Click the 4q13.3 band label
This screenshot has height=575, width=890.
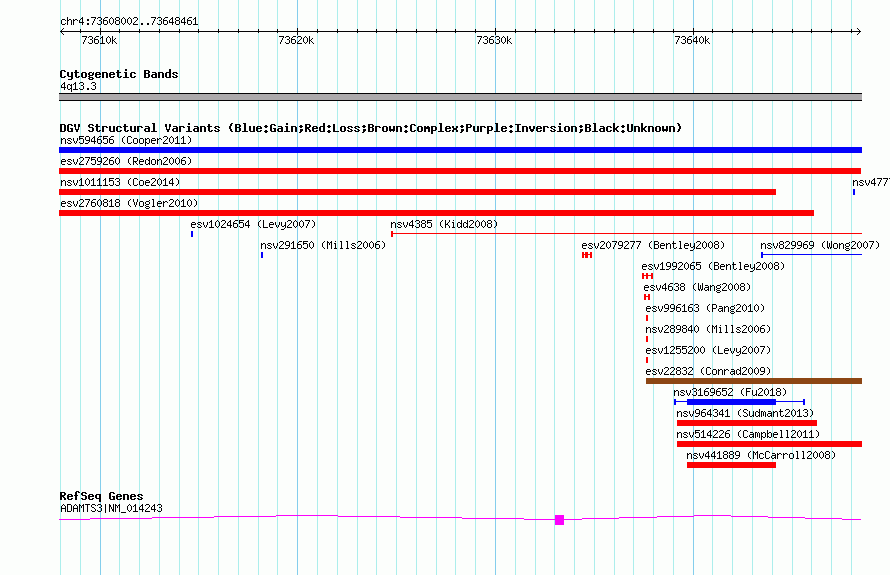[78, 86]
